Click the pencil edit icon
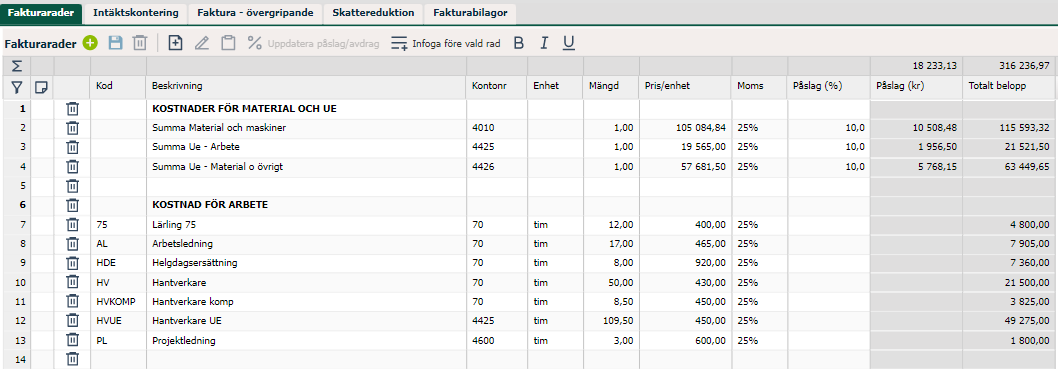Screen dimensions: 1058x369 (x=202, y=43)
